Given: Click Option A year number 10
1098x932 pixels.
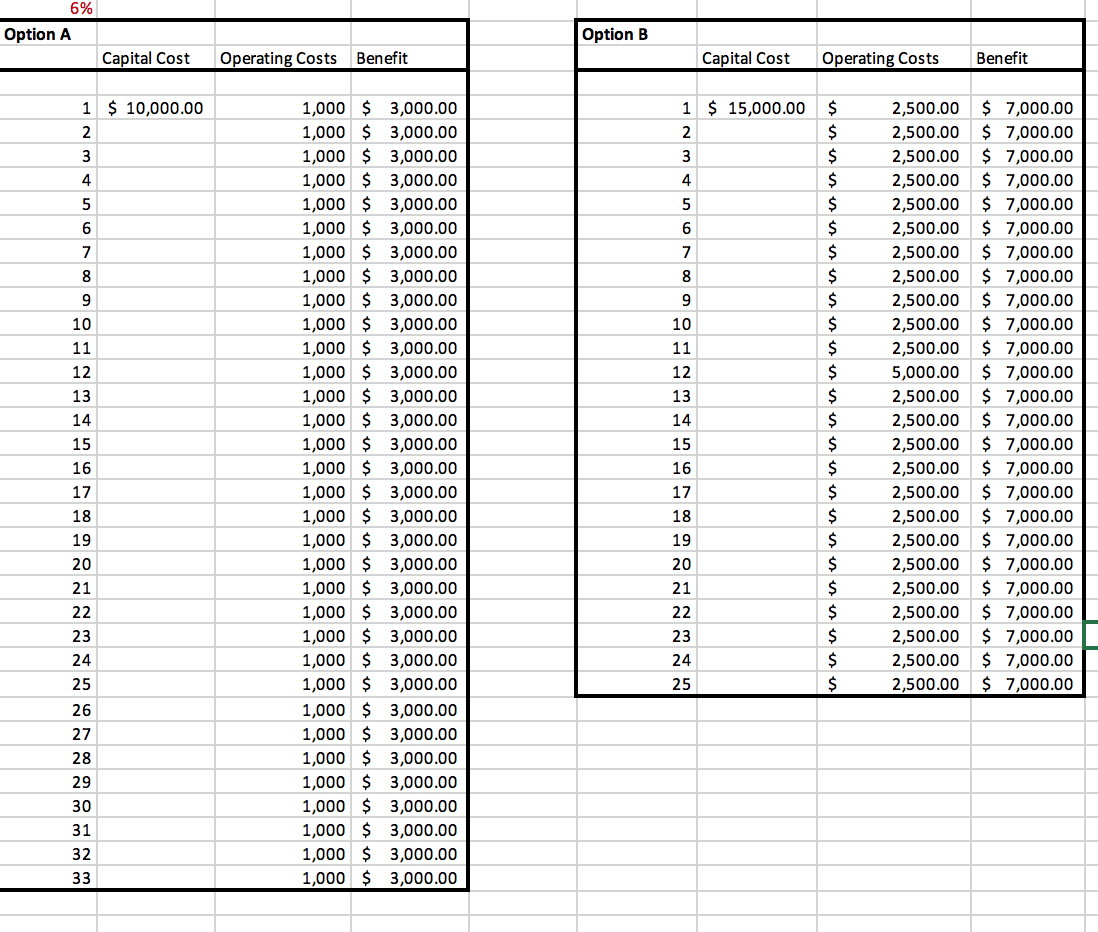Looking at the screenshot, I should (x=48, y=324).
